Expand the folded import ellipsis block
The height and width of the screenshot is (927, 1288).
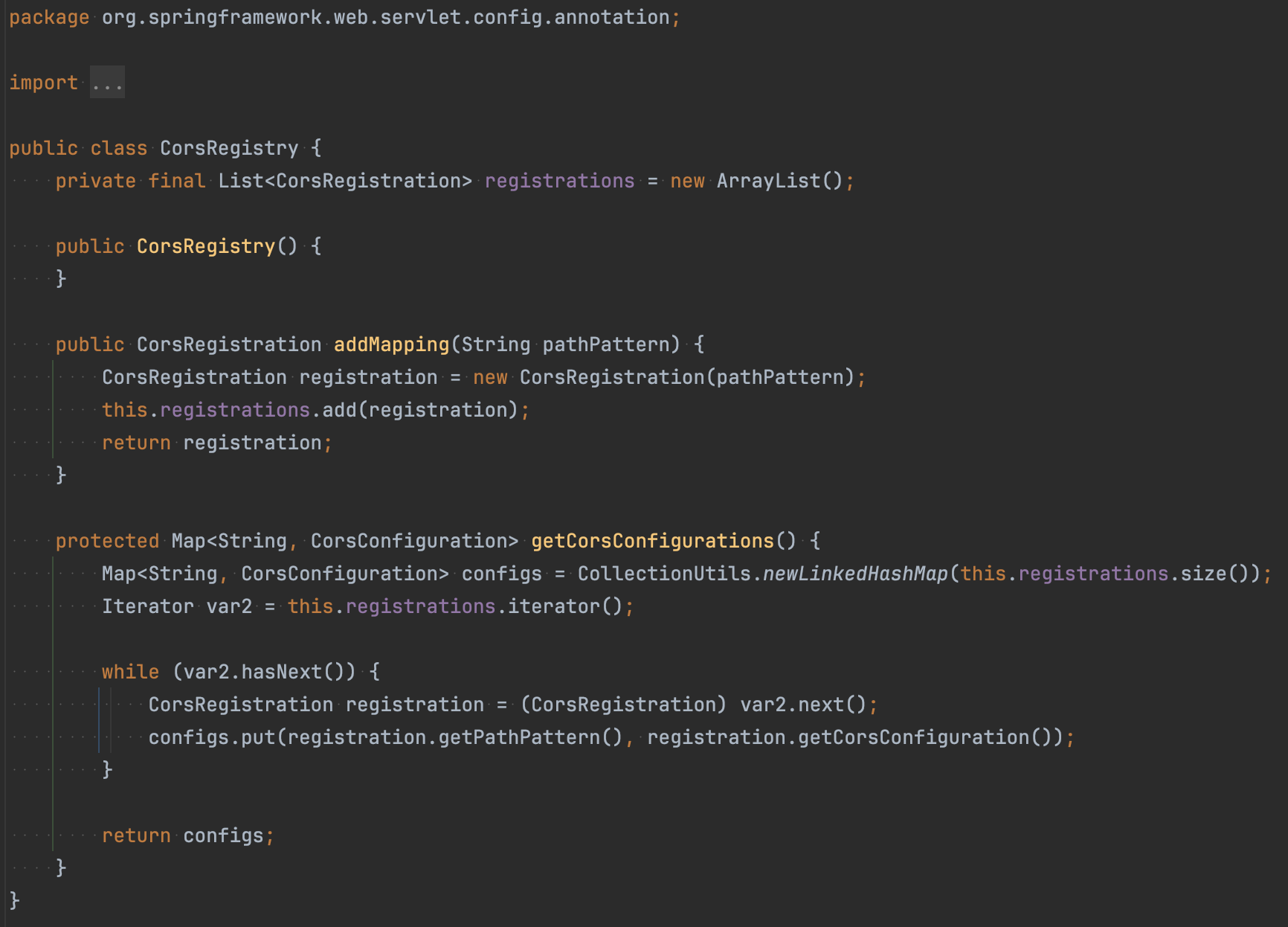click(x=107, y=83)
